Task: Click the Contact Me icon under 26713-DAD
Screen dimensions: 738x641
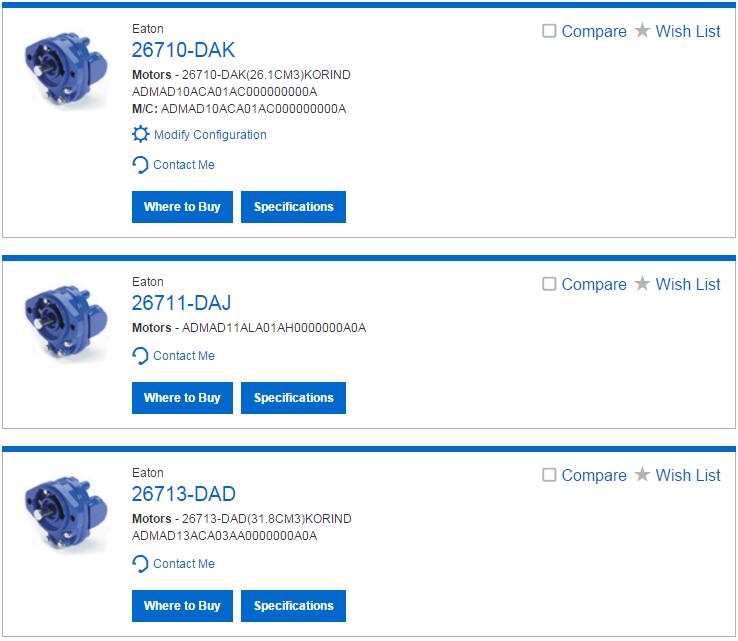Action: tap(140, 564)
